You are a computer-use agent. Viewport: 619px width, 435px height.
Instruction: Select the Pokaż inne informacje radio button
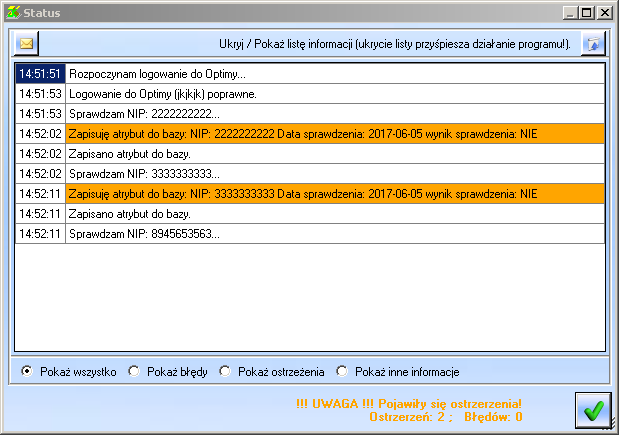(342, 371)
